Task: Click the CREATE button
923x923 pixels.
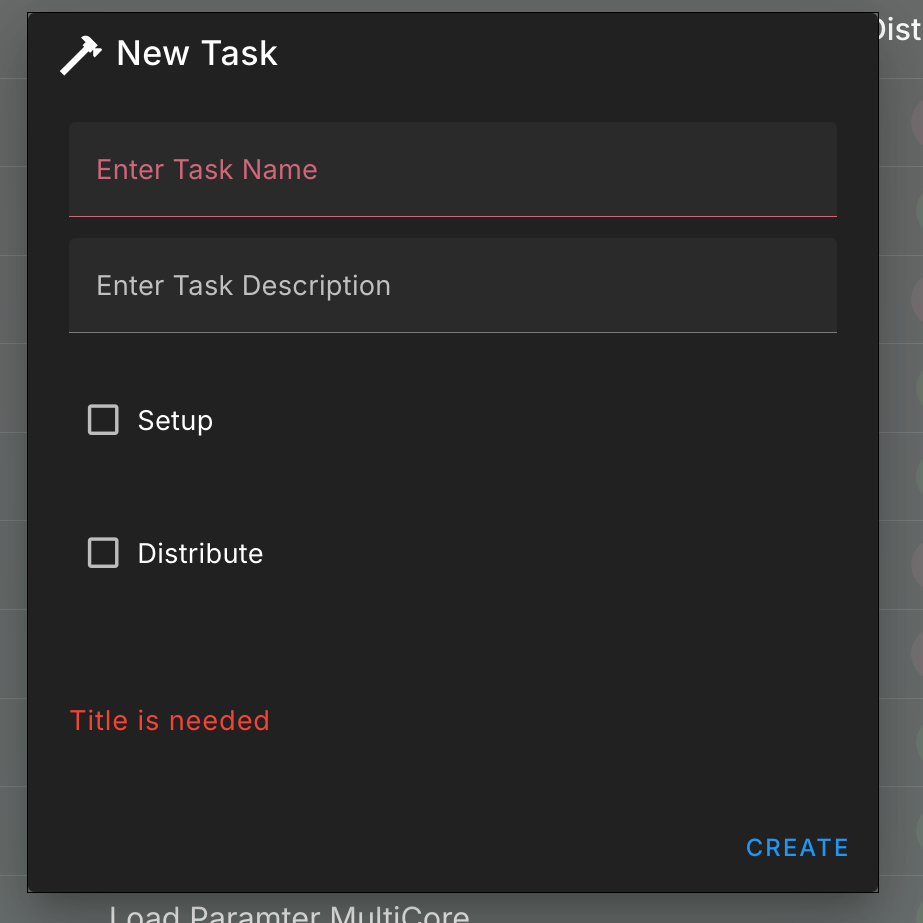Action: pyautogui.click(x=797, y=848)
